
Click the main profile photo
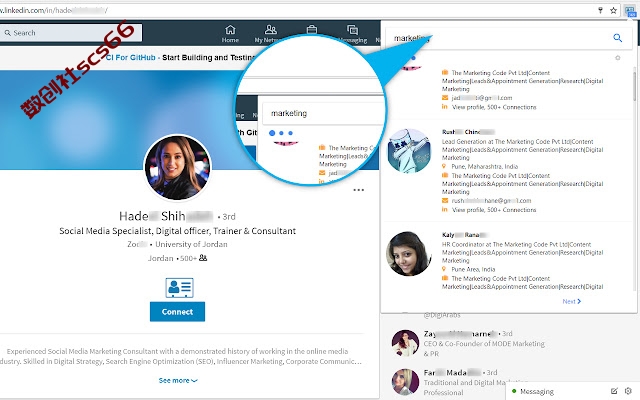178,168
